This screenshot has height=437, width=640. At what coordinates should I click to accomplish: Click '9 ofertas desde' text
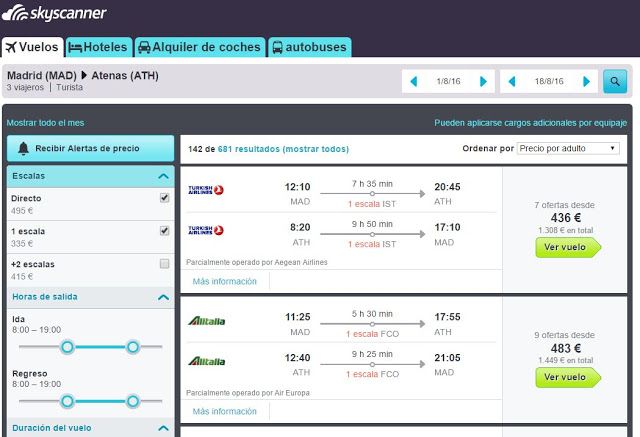(x=564, y=335)
